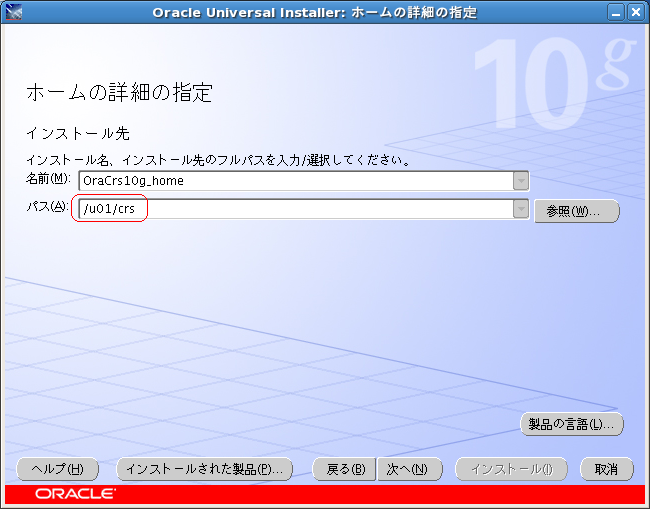
Task: Click the disabled インストール(I) button
Action: [512, 469]
